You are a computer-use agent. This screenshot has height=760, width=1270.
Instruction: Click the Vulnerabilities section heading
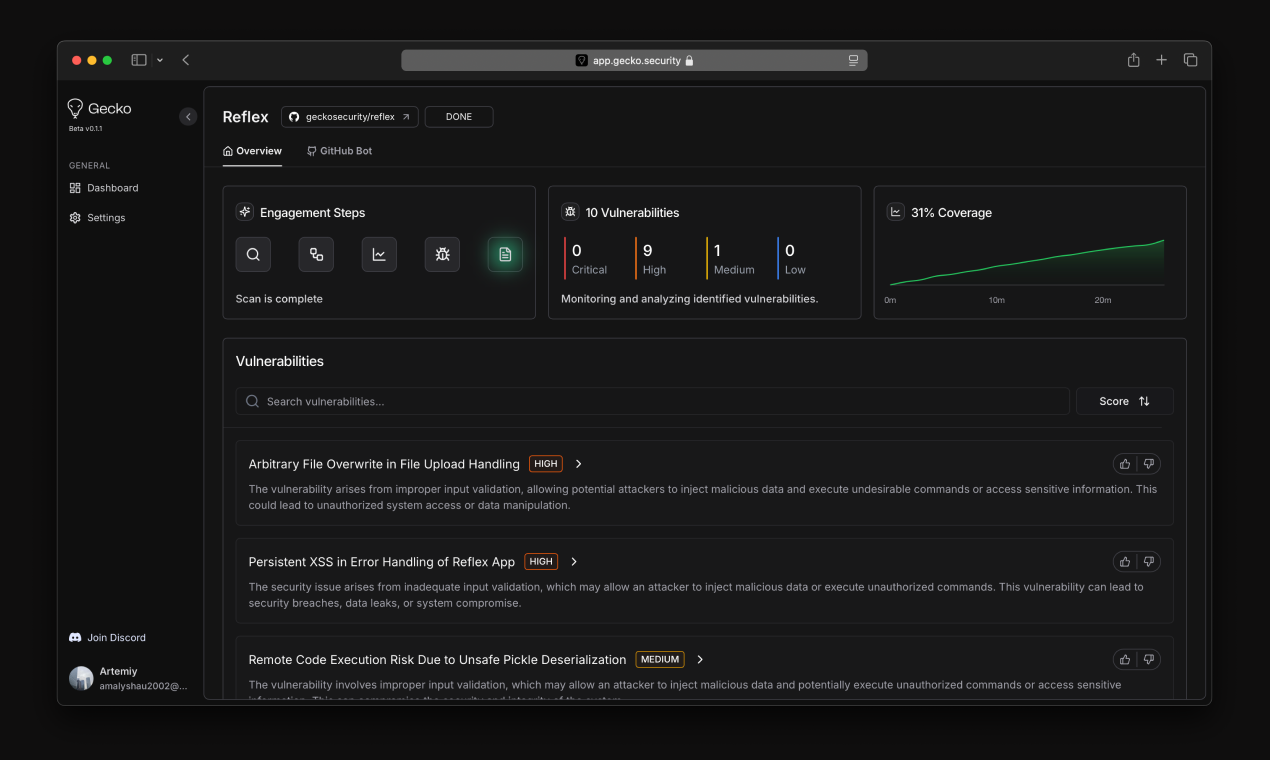280,361
